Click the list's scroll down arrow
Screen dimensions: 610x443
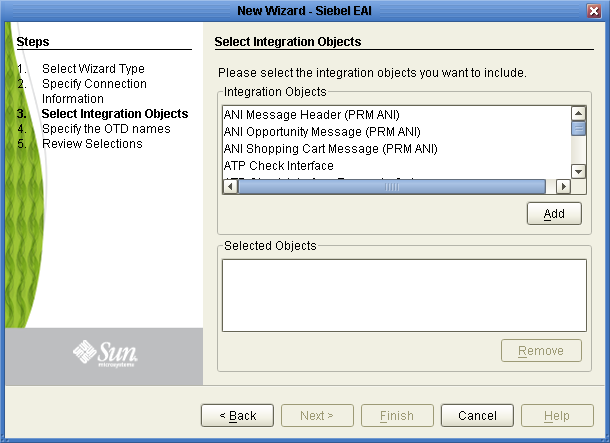pyautogui.click(x=578, y=171)
